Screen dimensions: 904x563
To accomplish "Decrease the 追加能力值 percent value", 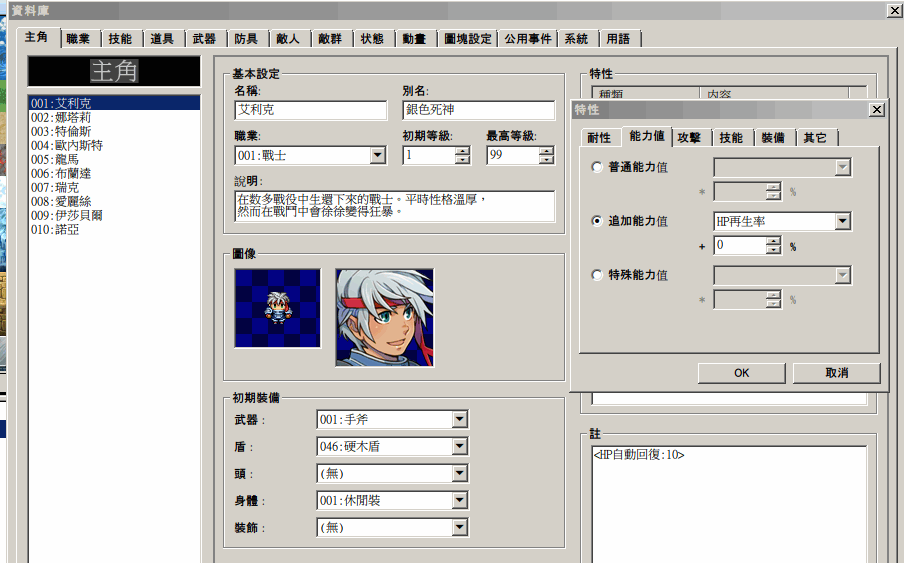I will pyautogui.click(x=774, y=250).
